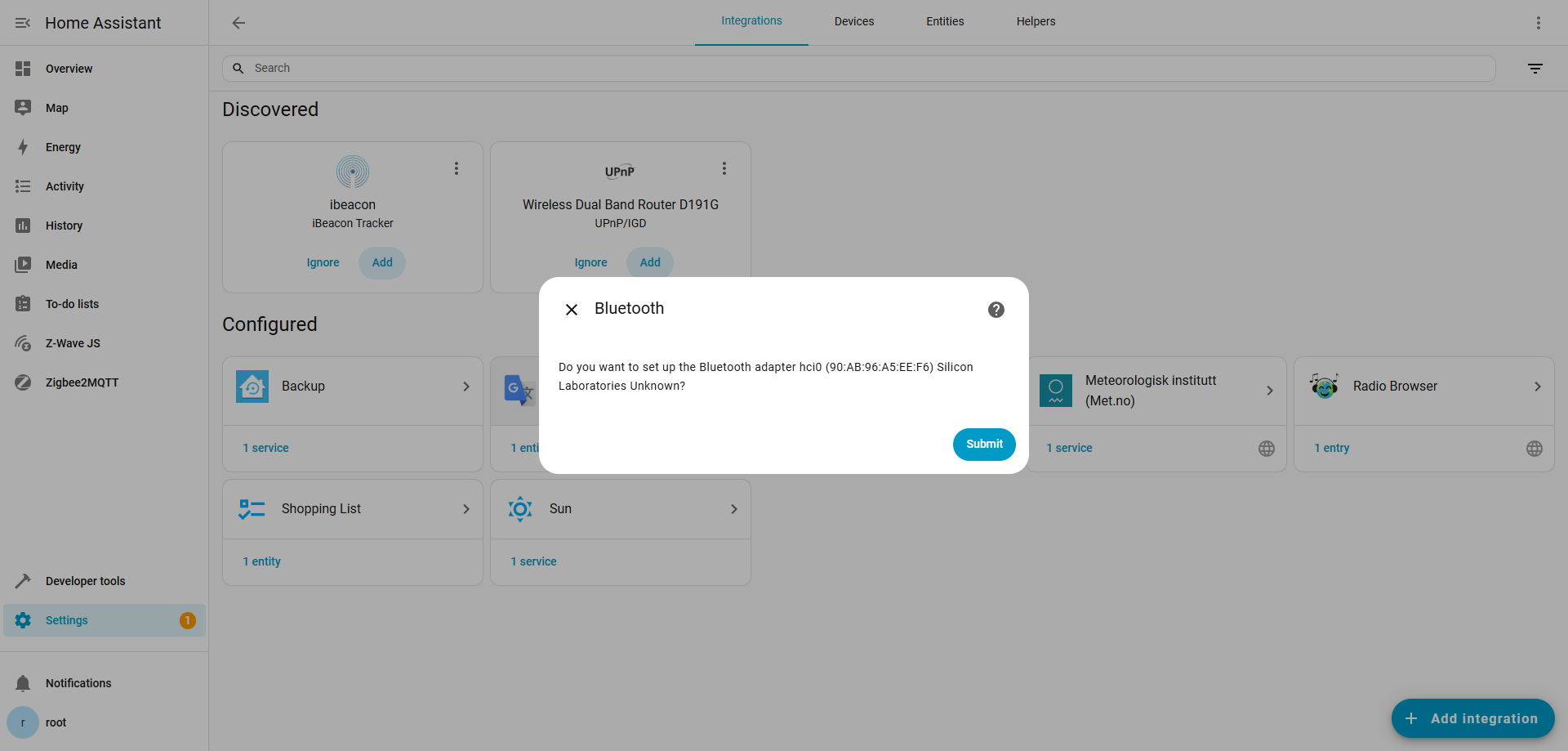
Task: Open the Shopping List 1 entity link
Action: (261, 561)
